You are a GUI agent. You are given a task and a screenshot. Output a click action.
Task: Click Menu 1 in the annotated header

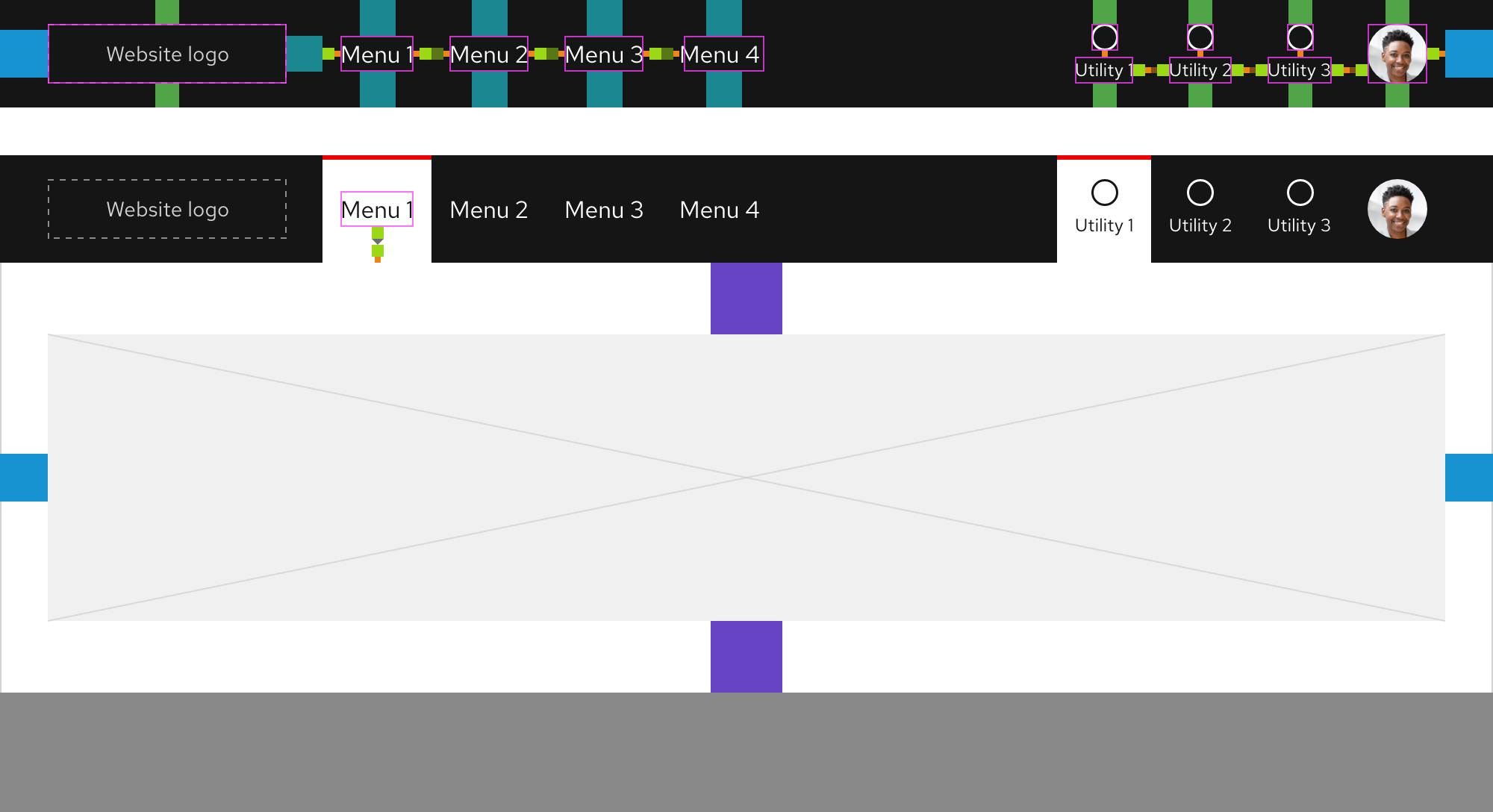tap(377, 54)
